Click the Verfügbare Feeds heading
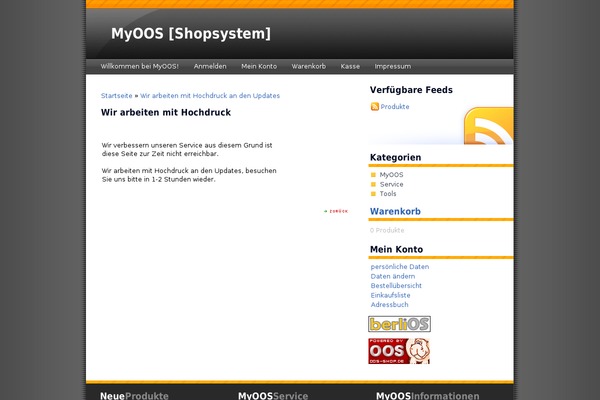Screen dimensions: 600x400 (411, 90)
